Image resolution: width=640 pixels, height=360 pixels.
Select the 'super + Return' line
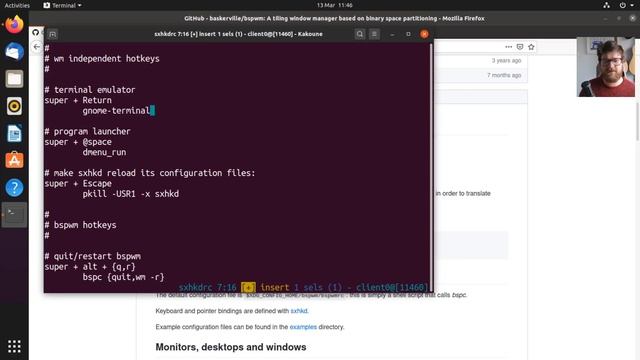(x=78, y=100)
